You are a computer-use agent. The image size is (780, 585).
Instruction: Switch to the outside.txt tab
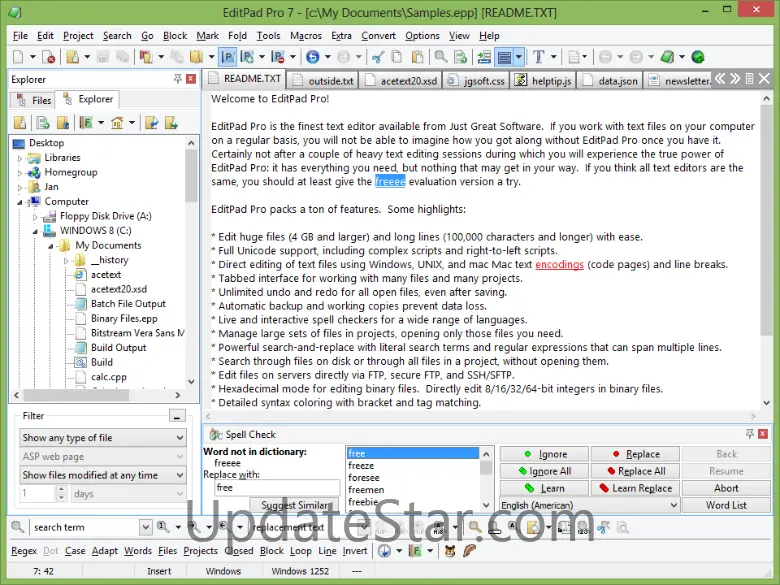click(324, 81)
